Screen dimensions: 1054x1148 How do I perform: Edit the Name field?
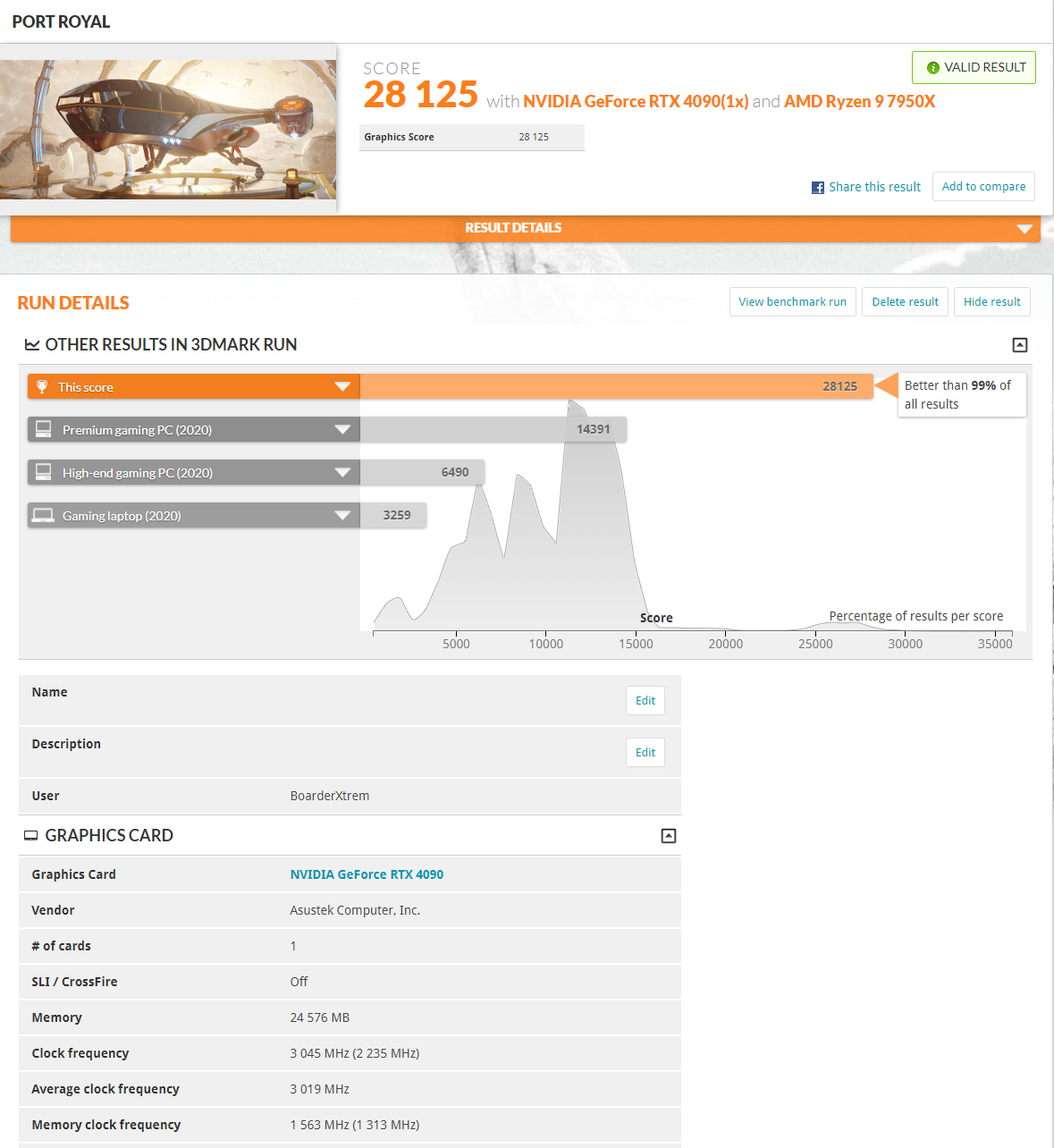645,701
